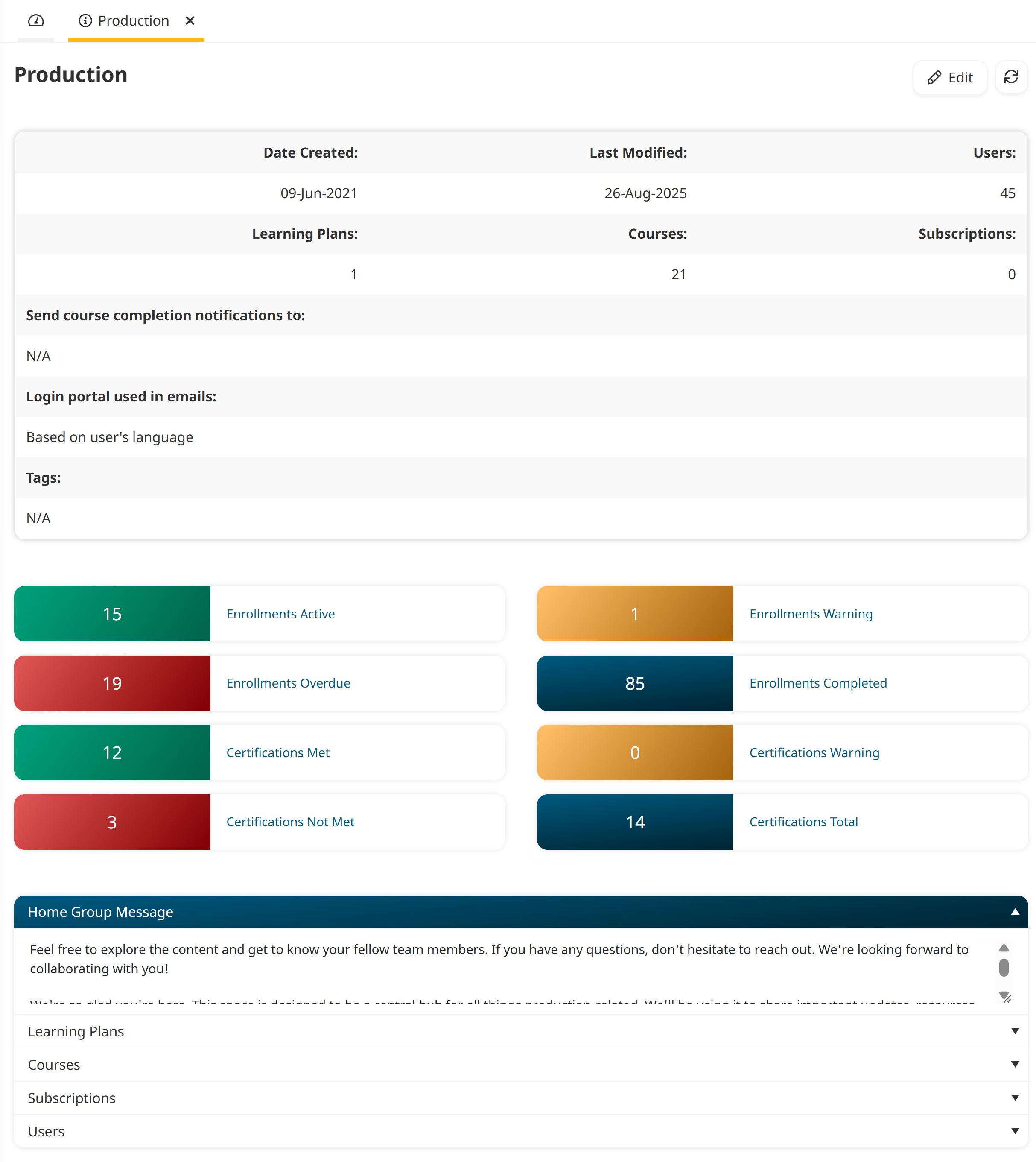Image resolution: width=1036 pixels, height=1162 pixels.
Task: Click the green 15 Enrollments Active tile
Action: pos(112,614)
